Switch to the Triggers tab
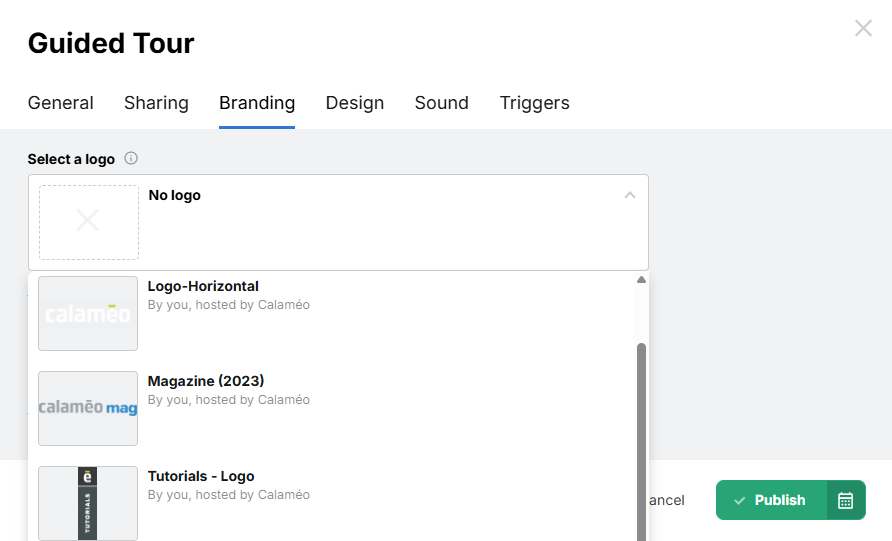This screenshot has width=892, height=541. pos(534,103)
